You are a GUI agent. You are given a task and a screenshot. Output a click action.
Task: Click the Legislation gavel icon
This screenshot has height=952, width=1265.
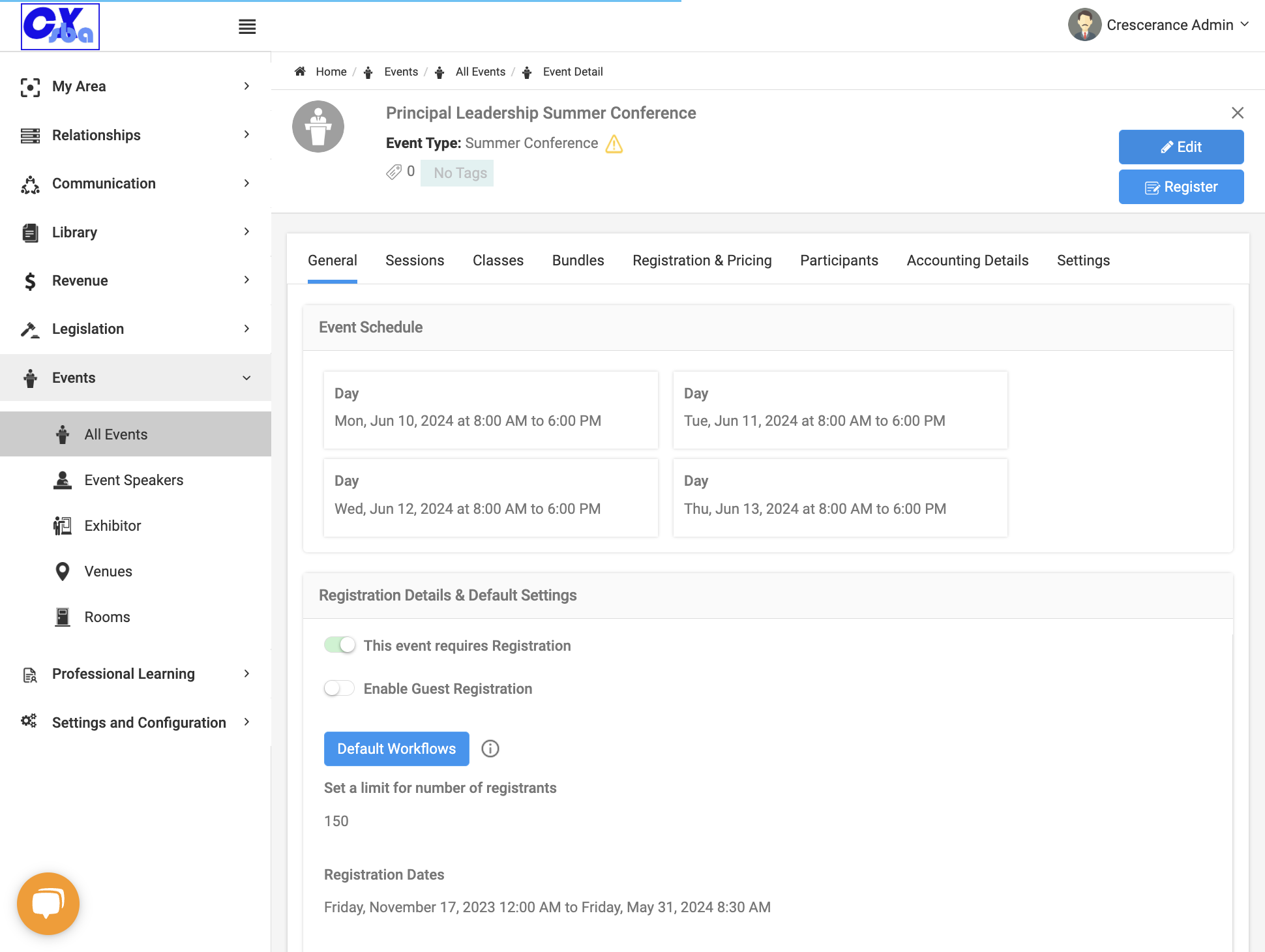pos(30,329)
